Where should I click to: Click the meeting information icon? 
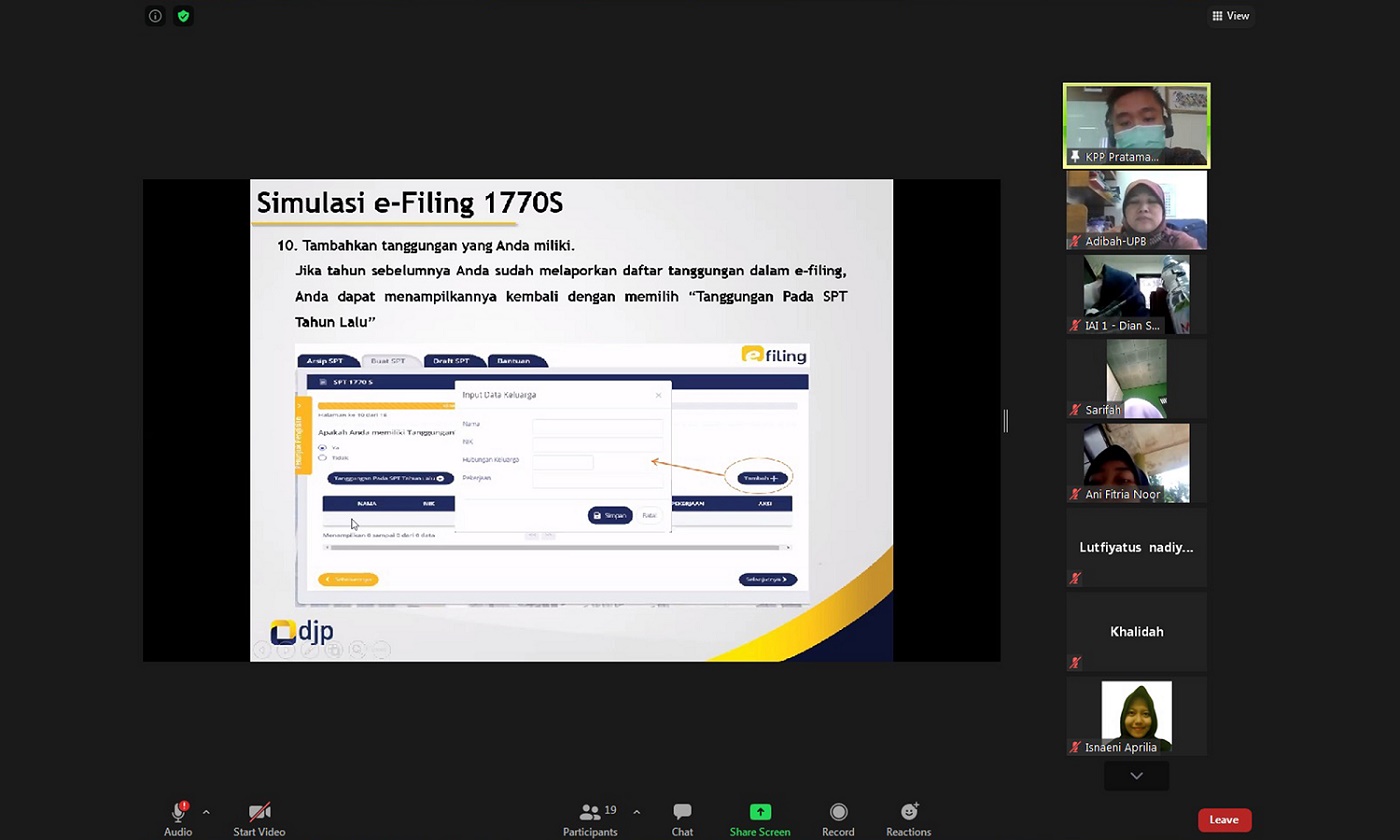pos(155,16)
